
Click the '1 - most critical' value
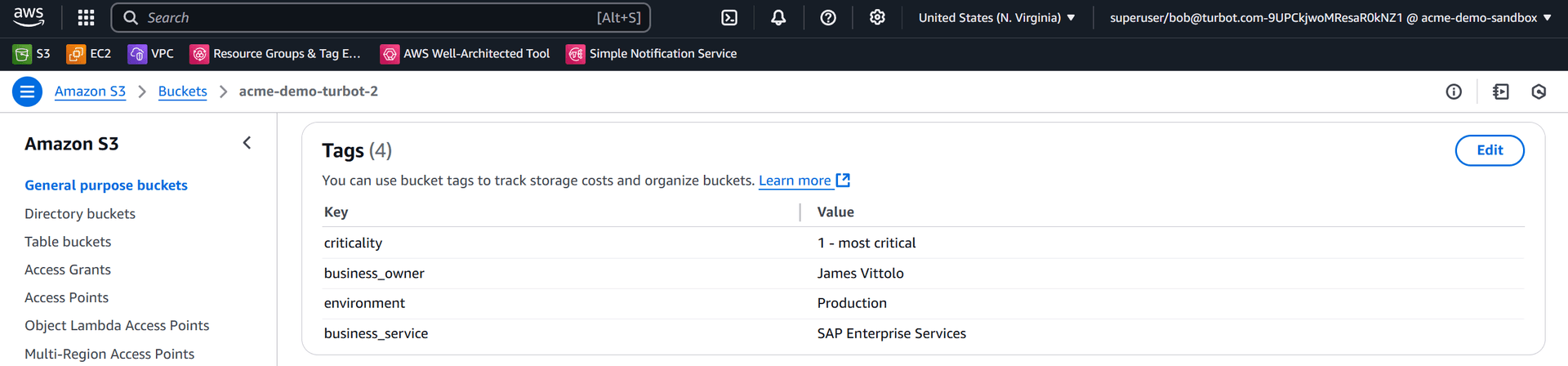tap(866, 243)
